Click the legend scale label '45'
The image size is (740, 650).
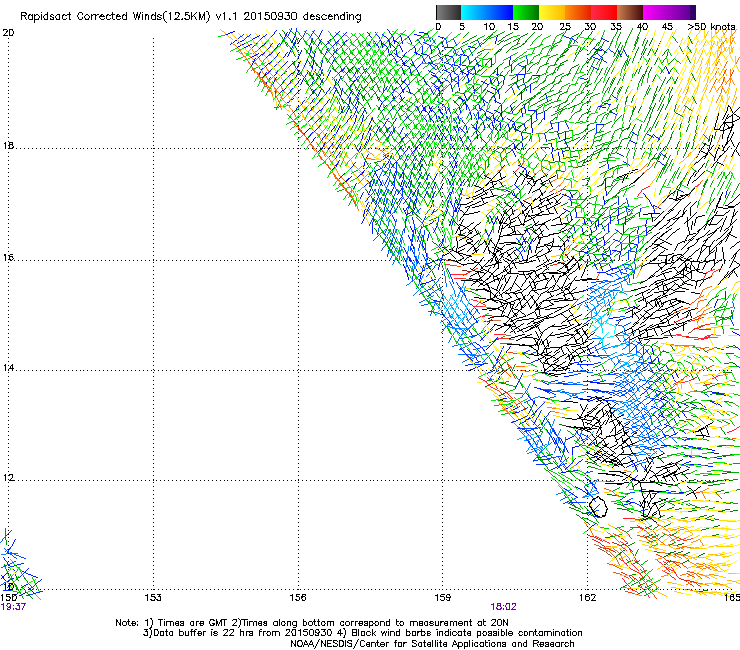point(667,27)
